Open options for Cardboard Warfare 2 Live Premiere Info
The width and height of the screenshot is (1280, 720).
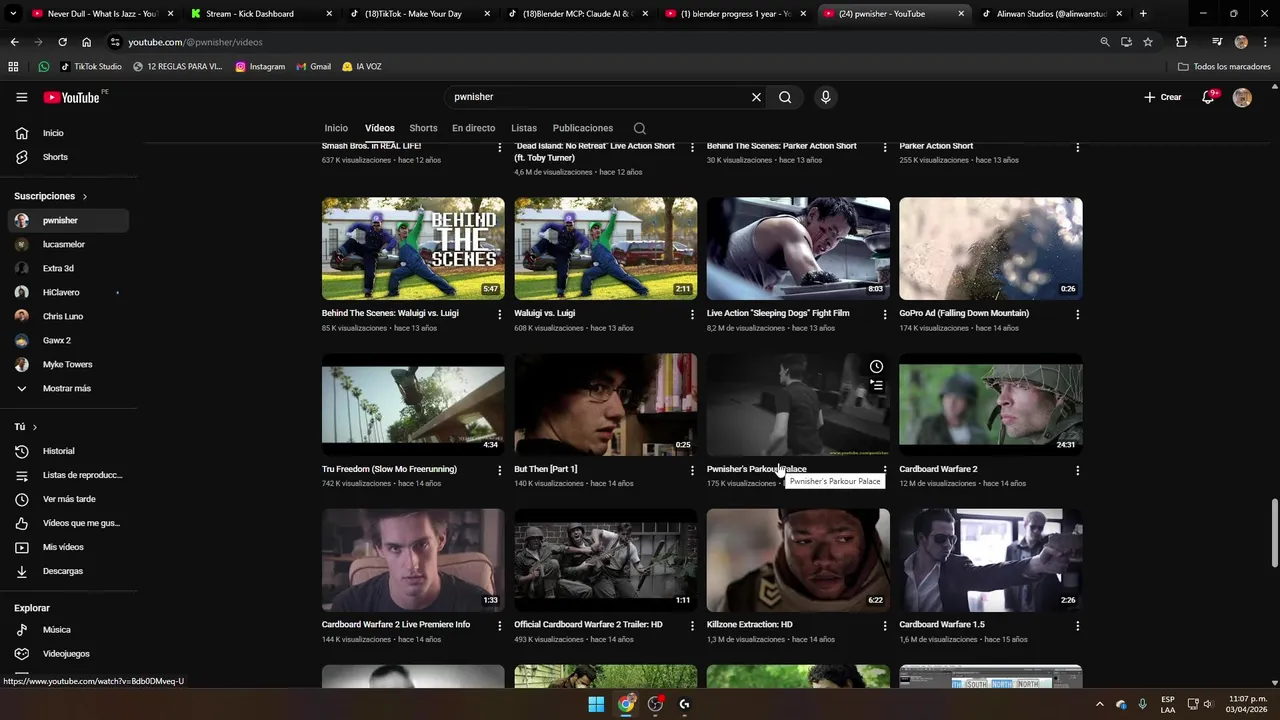click(499, 625)
